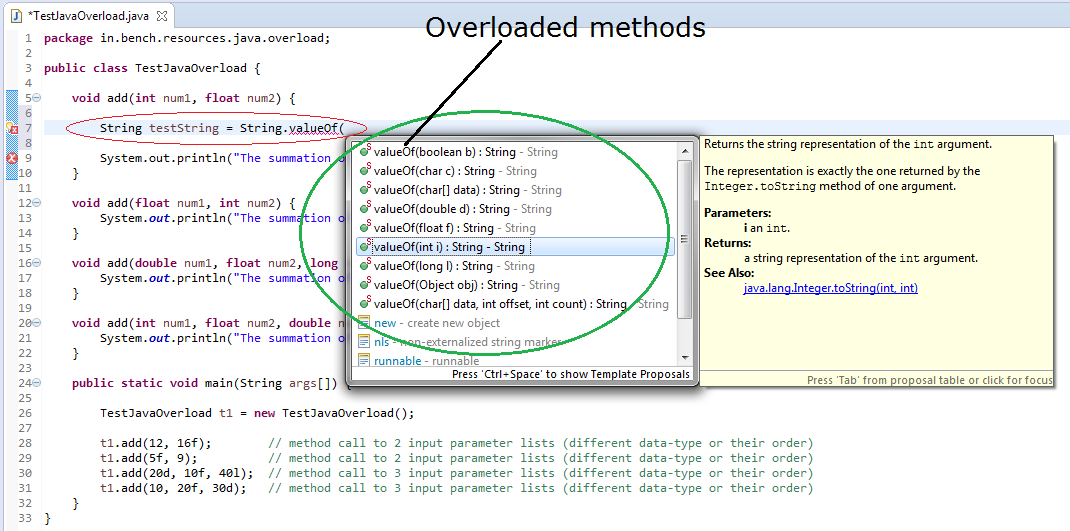
Task: Close the TestJavaOverload.java editor tab
Action: pyautogui.click(x=161, y=16)
